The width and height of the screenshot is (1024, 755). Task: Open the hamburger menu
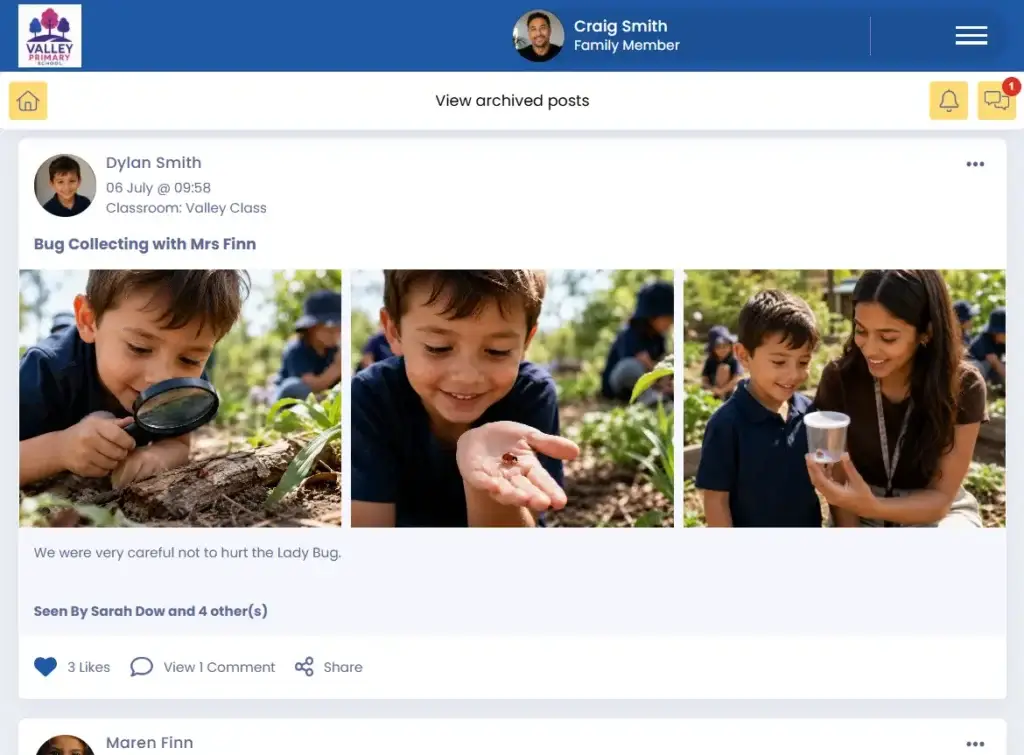[x=971, y=35]
